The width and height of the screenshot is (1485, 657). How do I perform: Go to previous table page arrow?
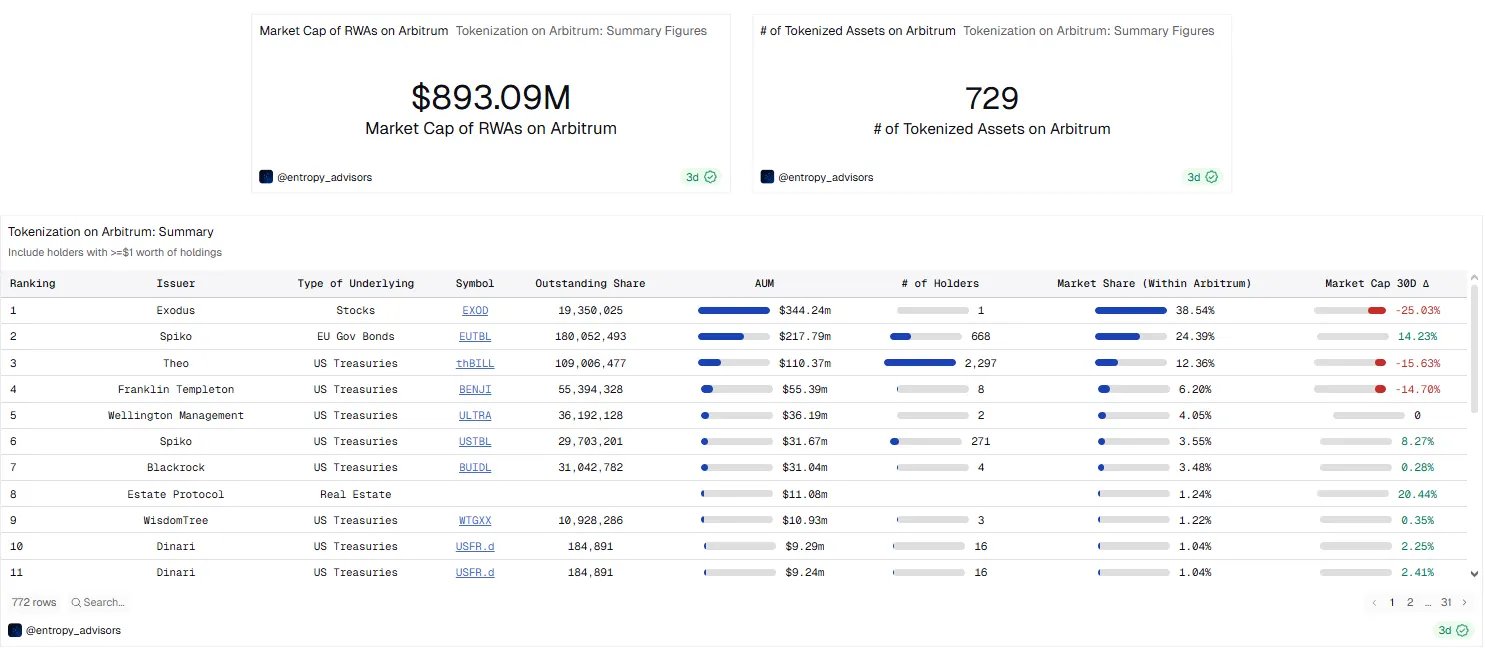click(x=1374, y=603)
